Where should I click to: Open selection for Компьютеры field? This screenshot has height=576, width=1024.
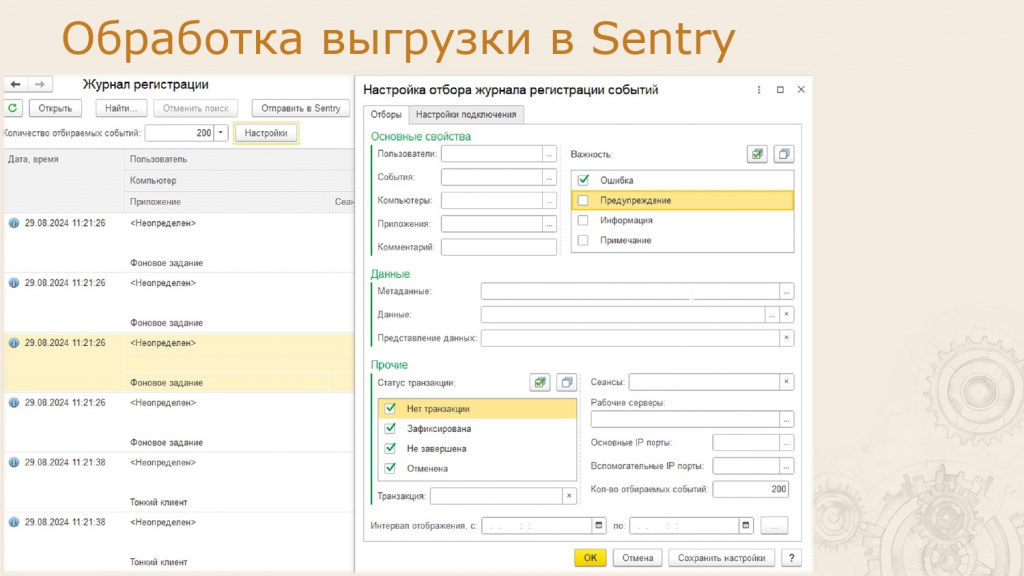[549, 200]
